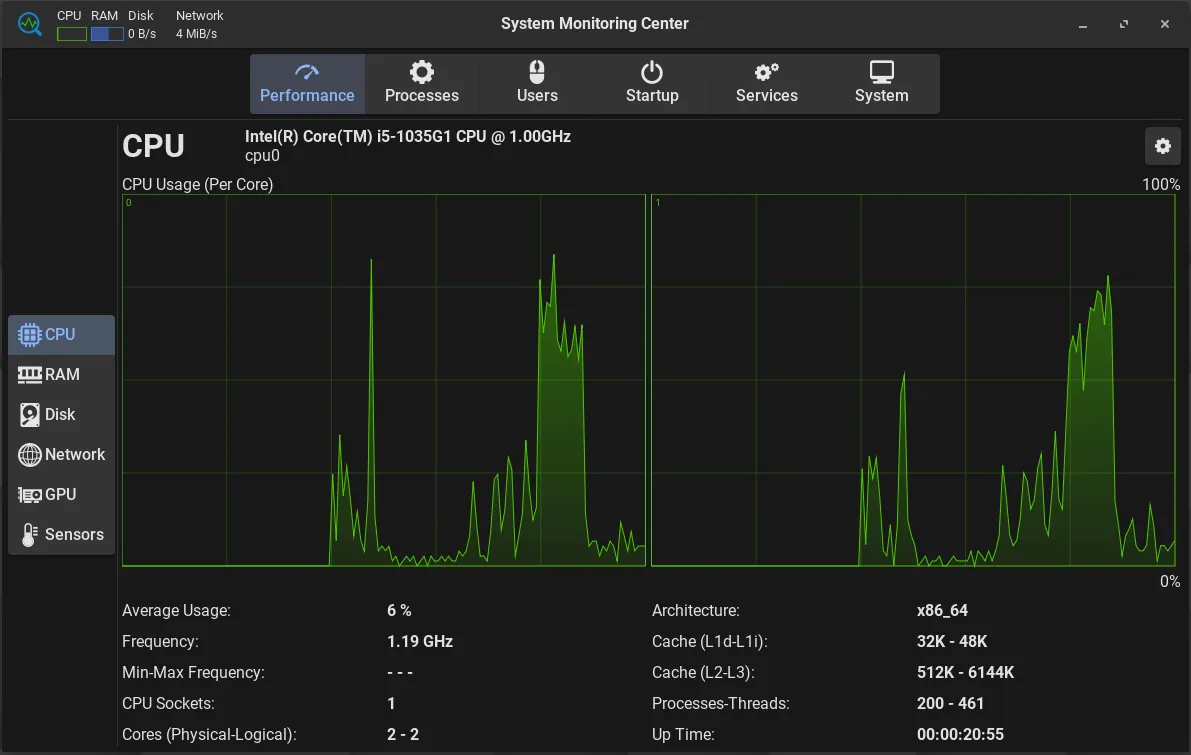The height and width of the screenshot is (755, 1191).
Task: Open the Disk performance page
Action: 61,415
